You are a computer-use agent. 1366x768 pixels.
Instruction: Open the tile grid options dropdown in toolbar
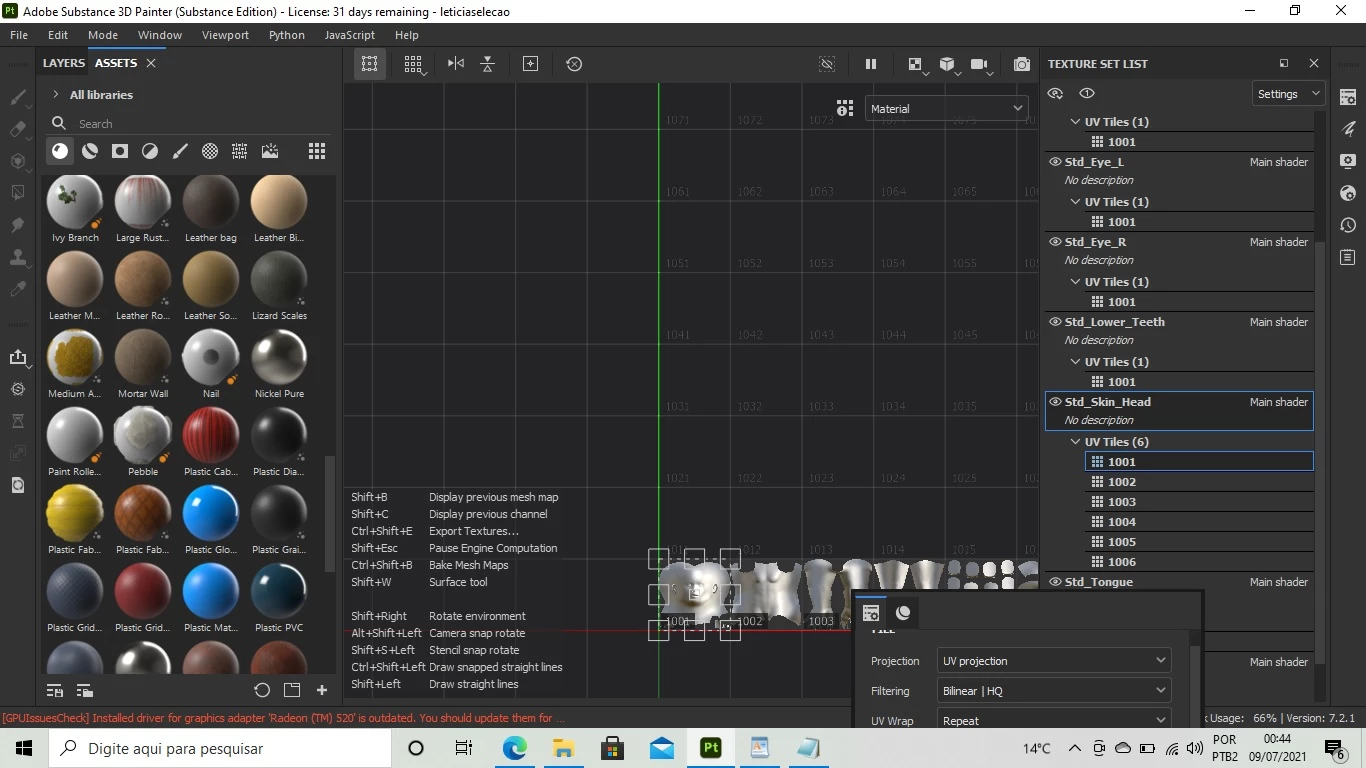tap(414, 64)
